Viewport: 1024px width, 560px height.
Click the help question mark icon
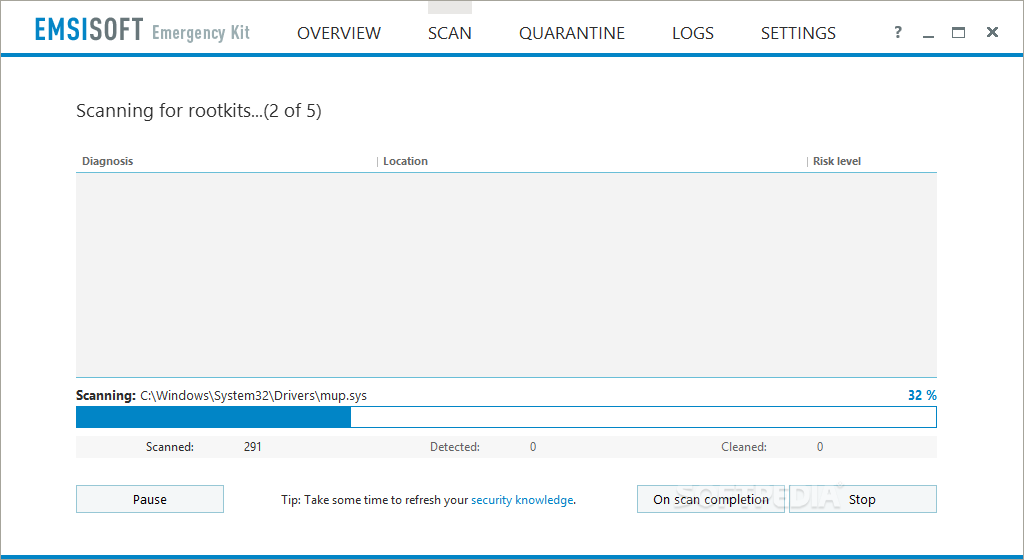(x=898, y=32)
